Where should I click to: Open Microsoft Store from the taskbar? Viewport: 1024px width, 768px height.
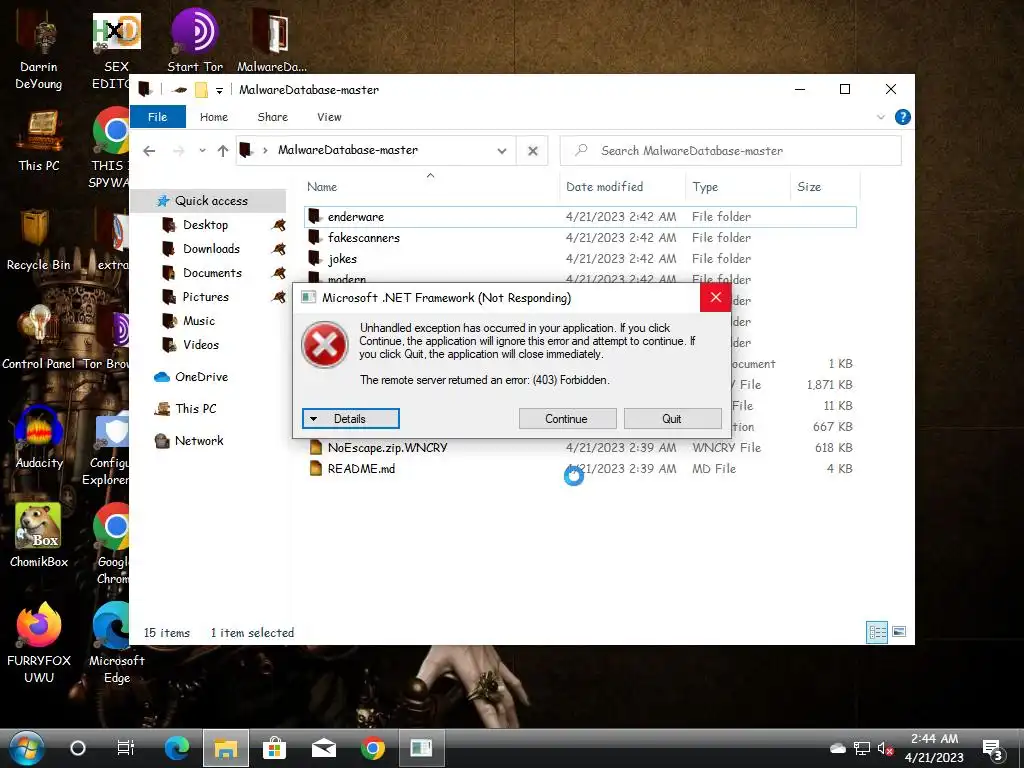(x=274, y=748)
